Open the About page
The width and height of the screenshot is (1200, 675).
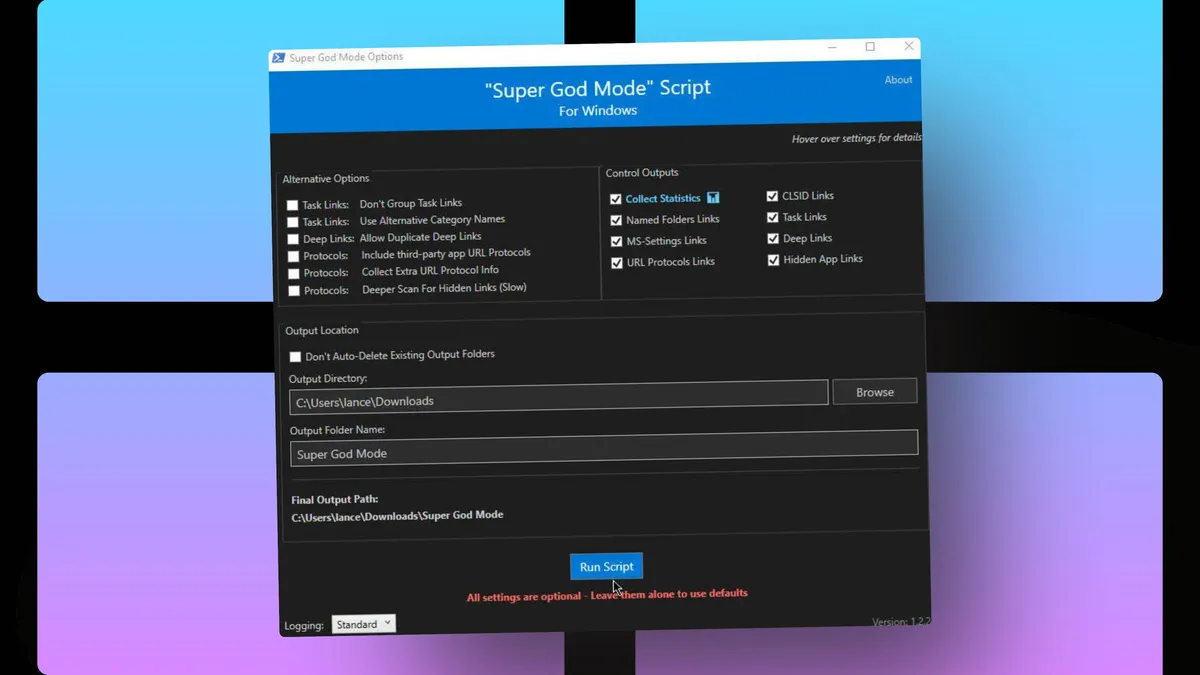tap(897, 79)
